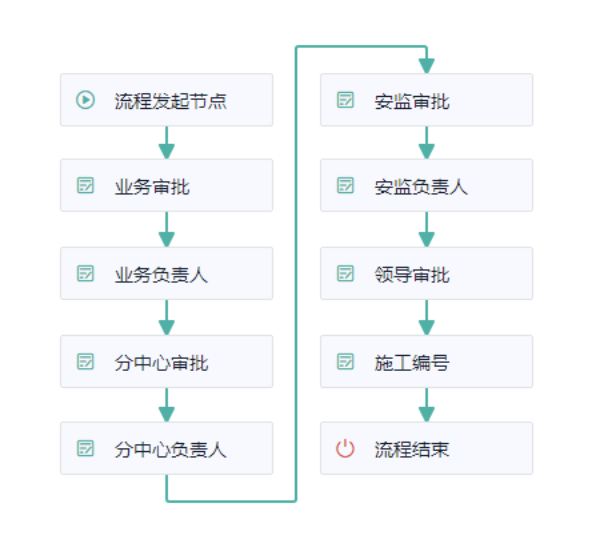
Task: Click the form icon beside 安监负责人
Action: point(346,186)
